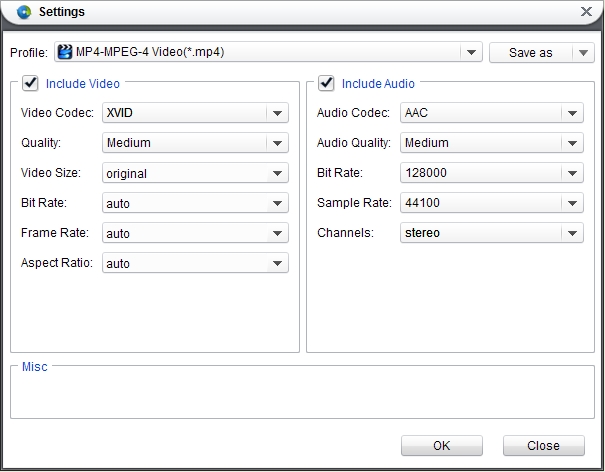
Task: Open the Aspect Ratio auto dropdown
Action: point(277,263)
